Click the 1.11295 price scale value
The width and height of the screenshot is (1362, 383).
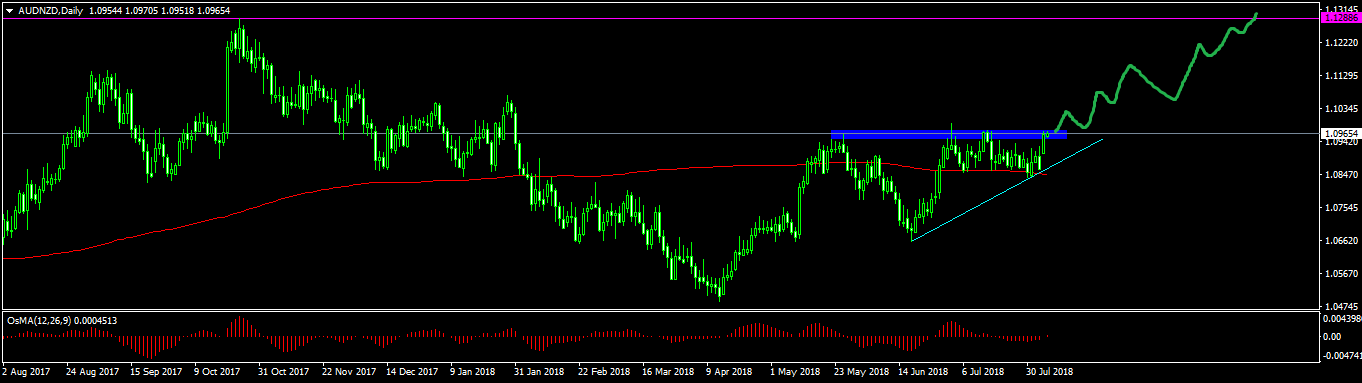[1342, 76]
